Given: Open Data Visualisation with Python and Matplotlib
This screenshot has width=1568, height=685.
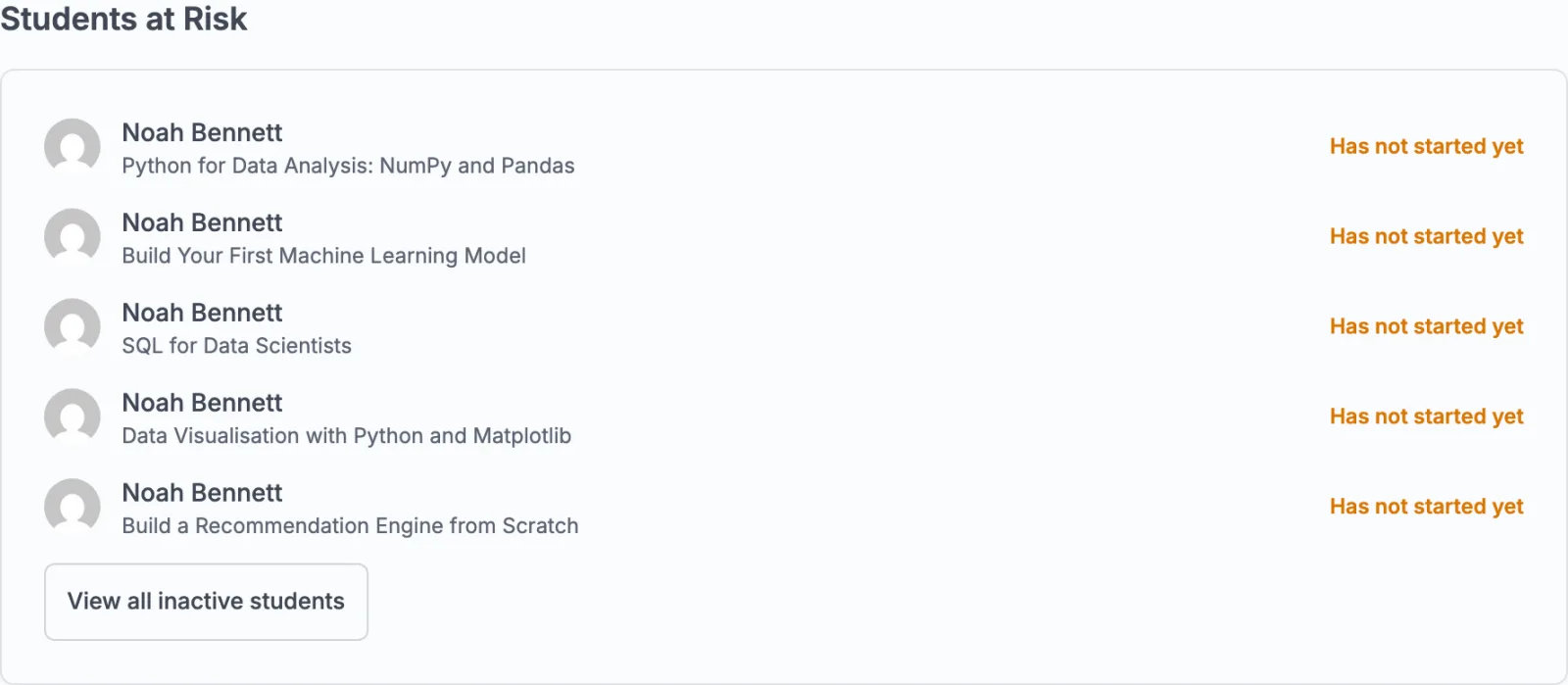Looking at the screenshot, I should point(346,436).
